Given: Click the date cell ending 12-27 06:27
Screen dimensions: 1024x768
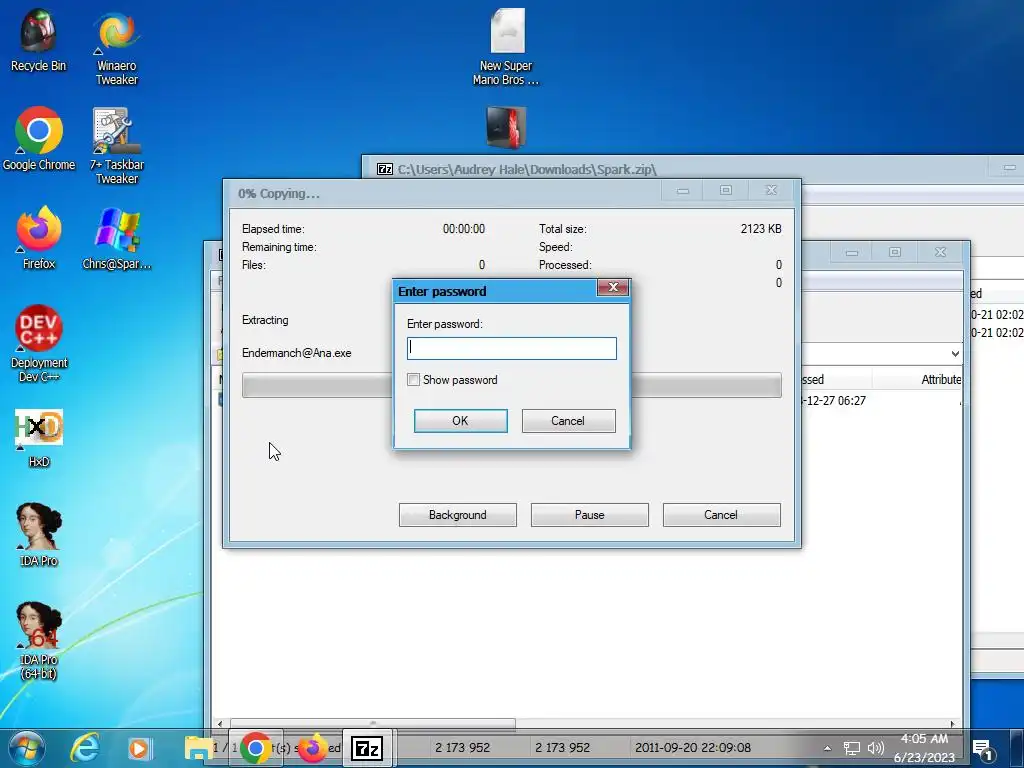Looking at the screenshot, I should 833,400.
